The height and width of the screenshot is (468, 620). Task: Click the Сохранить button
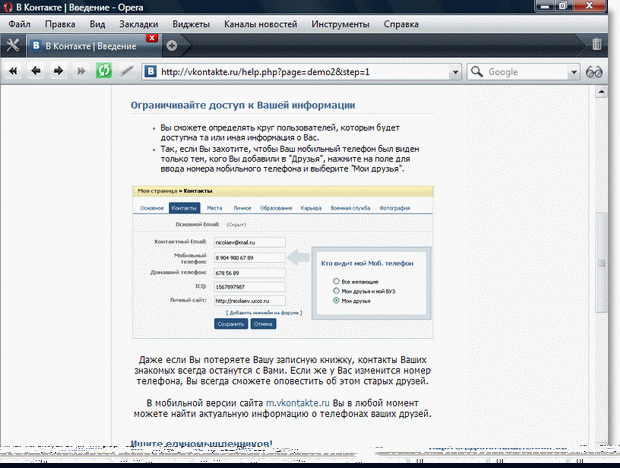[x=231, y=324]
